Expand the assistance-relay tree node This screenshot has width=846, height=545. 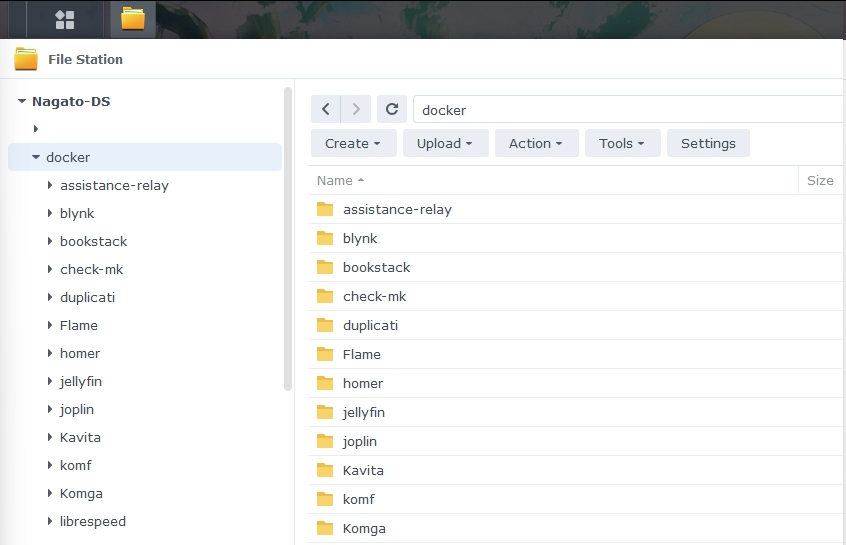pos(50,185)
